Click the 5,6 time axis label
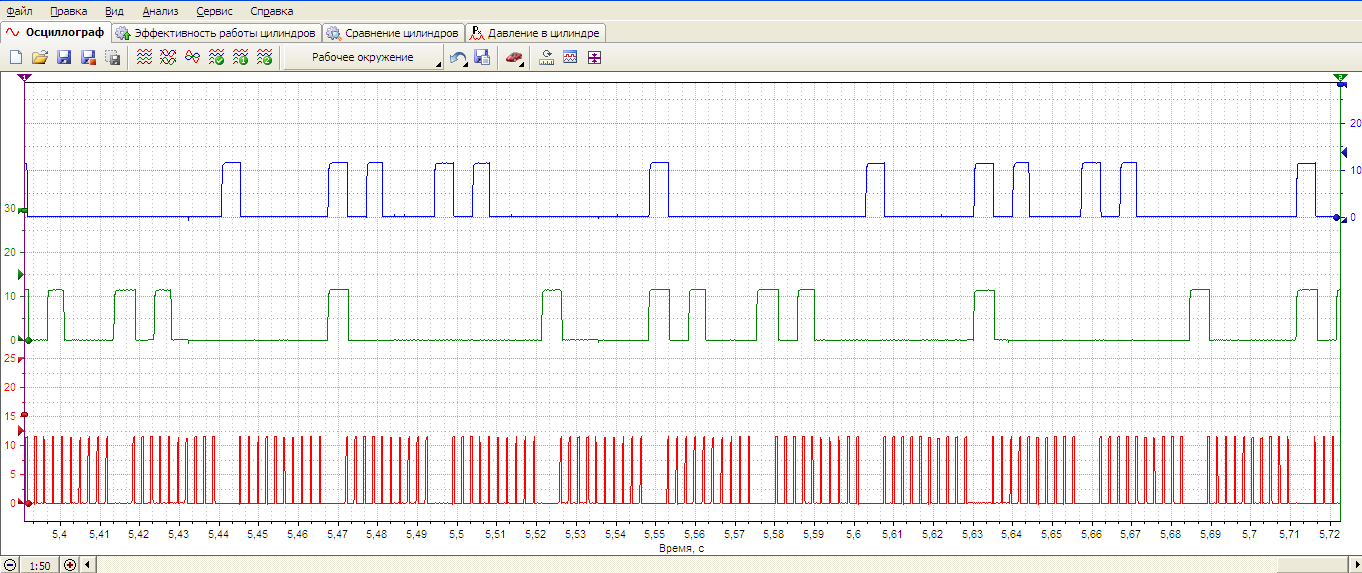The width and height of the screenshot is (1362, 573). click(x=853, y=535)
